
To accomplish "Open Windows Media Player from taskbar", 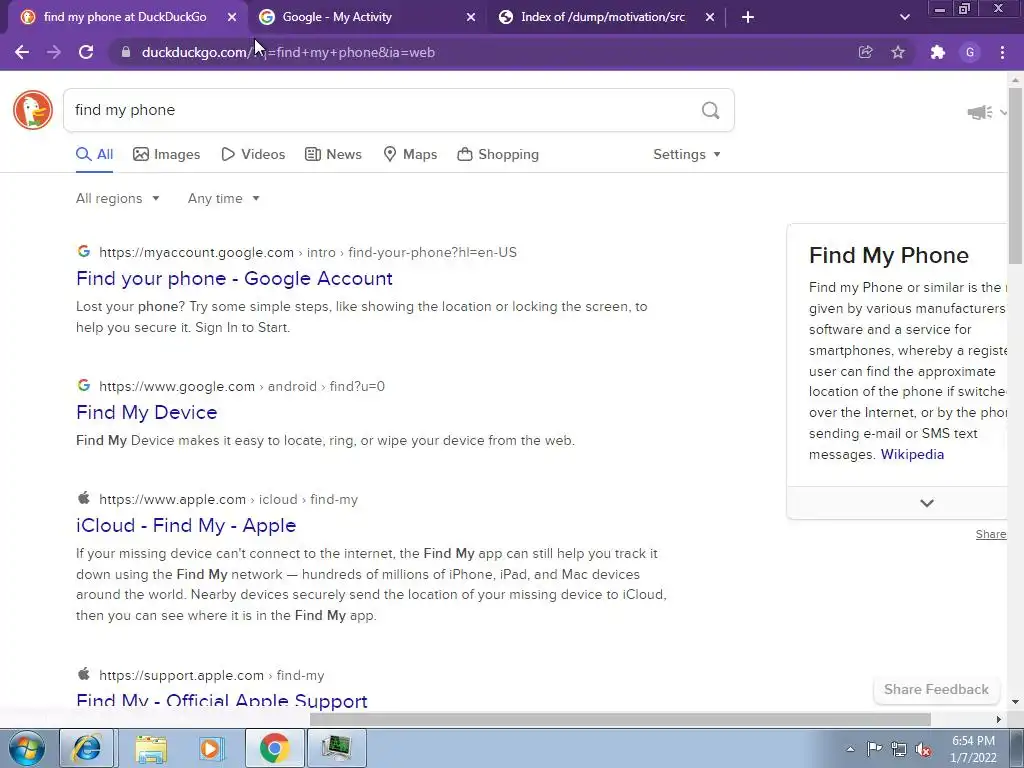I will tap(211, 748).
